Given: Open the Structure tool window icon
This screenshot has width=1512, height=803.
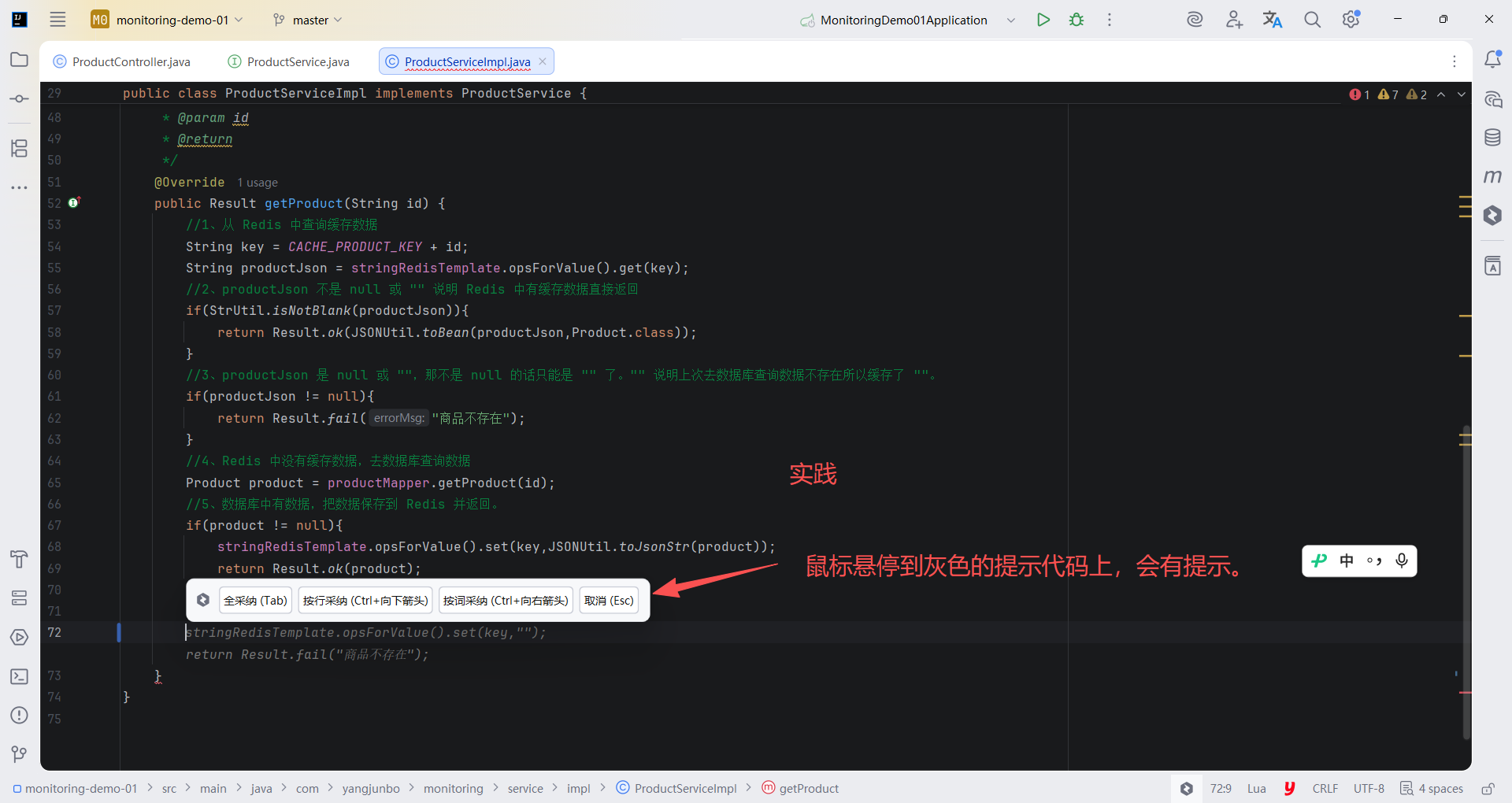Looking at the screenshot, I should click(20, 148).
